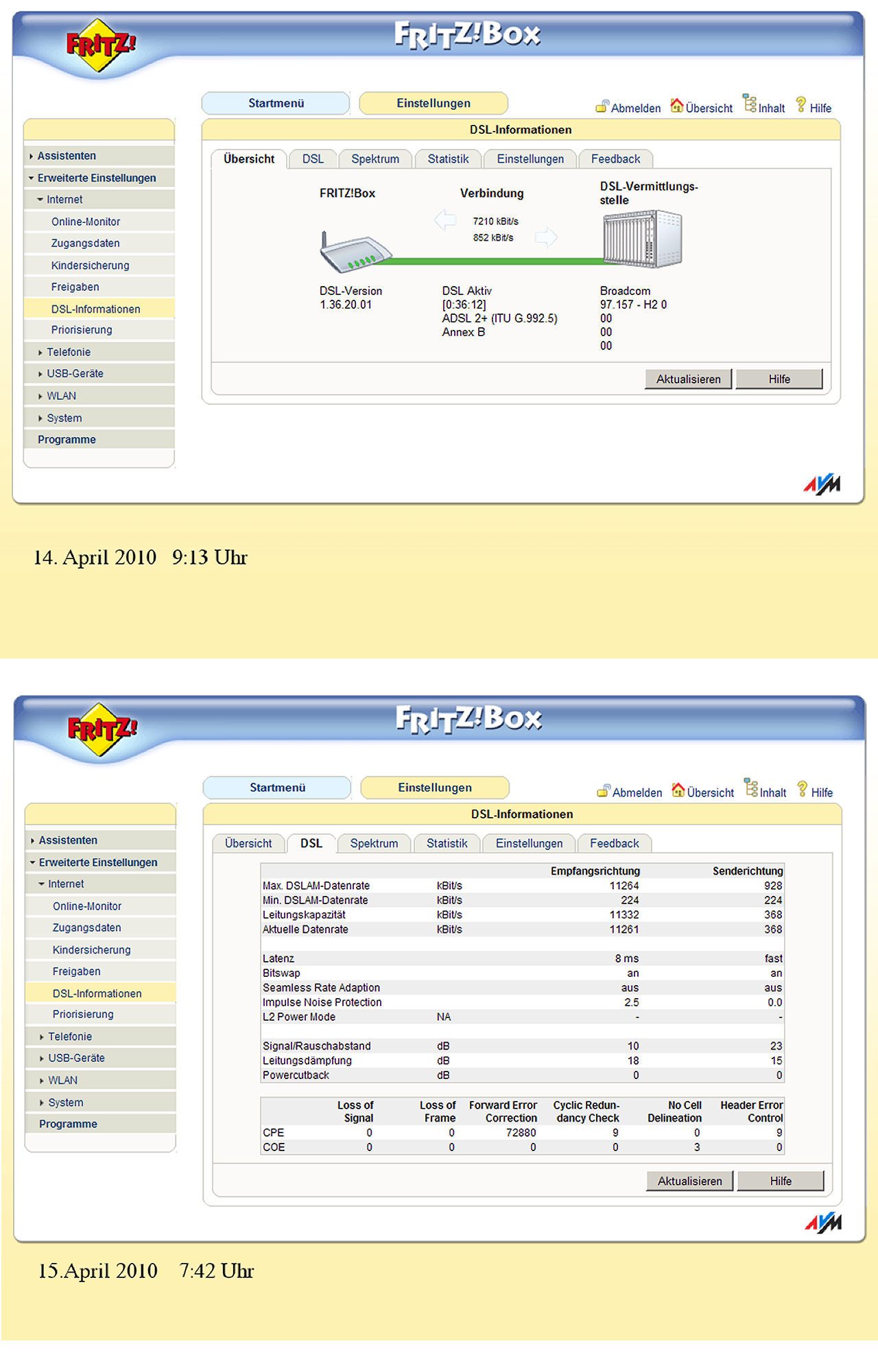Open Freigaben in the top sidebar

(99, 287)
